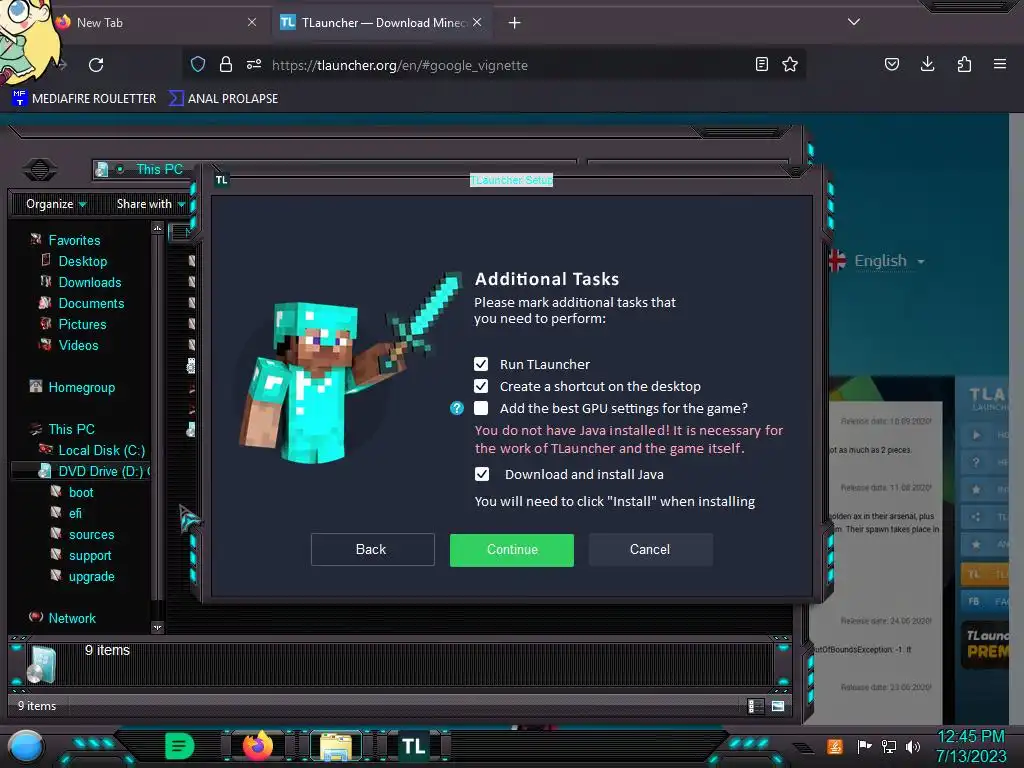Close the TLauncher tab
The height and width of the screenshot is (768, 1024).
(x=477, y=22)
